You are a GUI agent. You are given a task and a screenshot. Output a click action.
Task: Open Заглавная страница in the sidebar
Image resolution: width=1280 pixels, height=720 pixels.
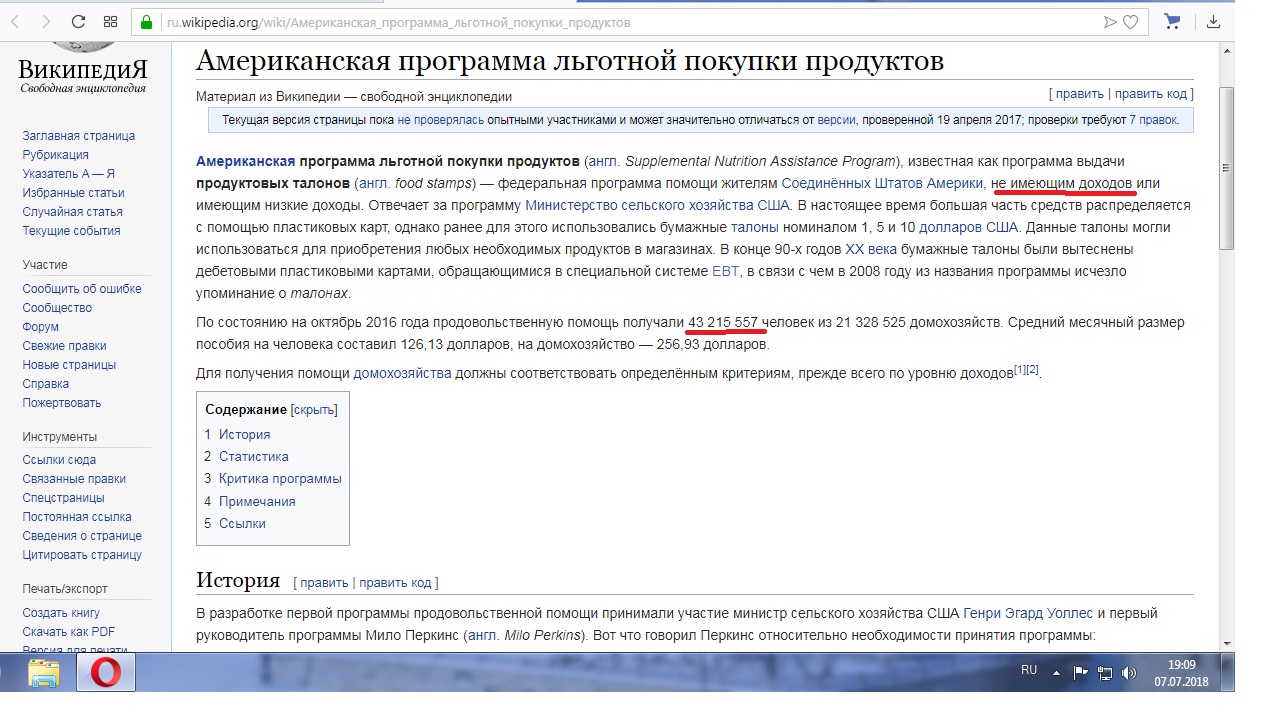pos(79,136)
